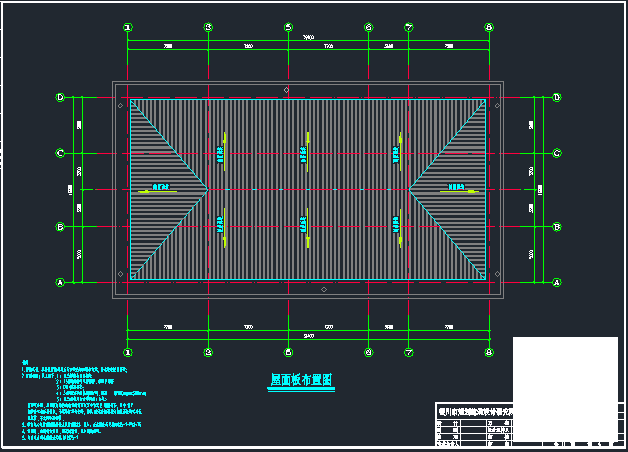Select the overall dimension text above the roof

(309, 37)
